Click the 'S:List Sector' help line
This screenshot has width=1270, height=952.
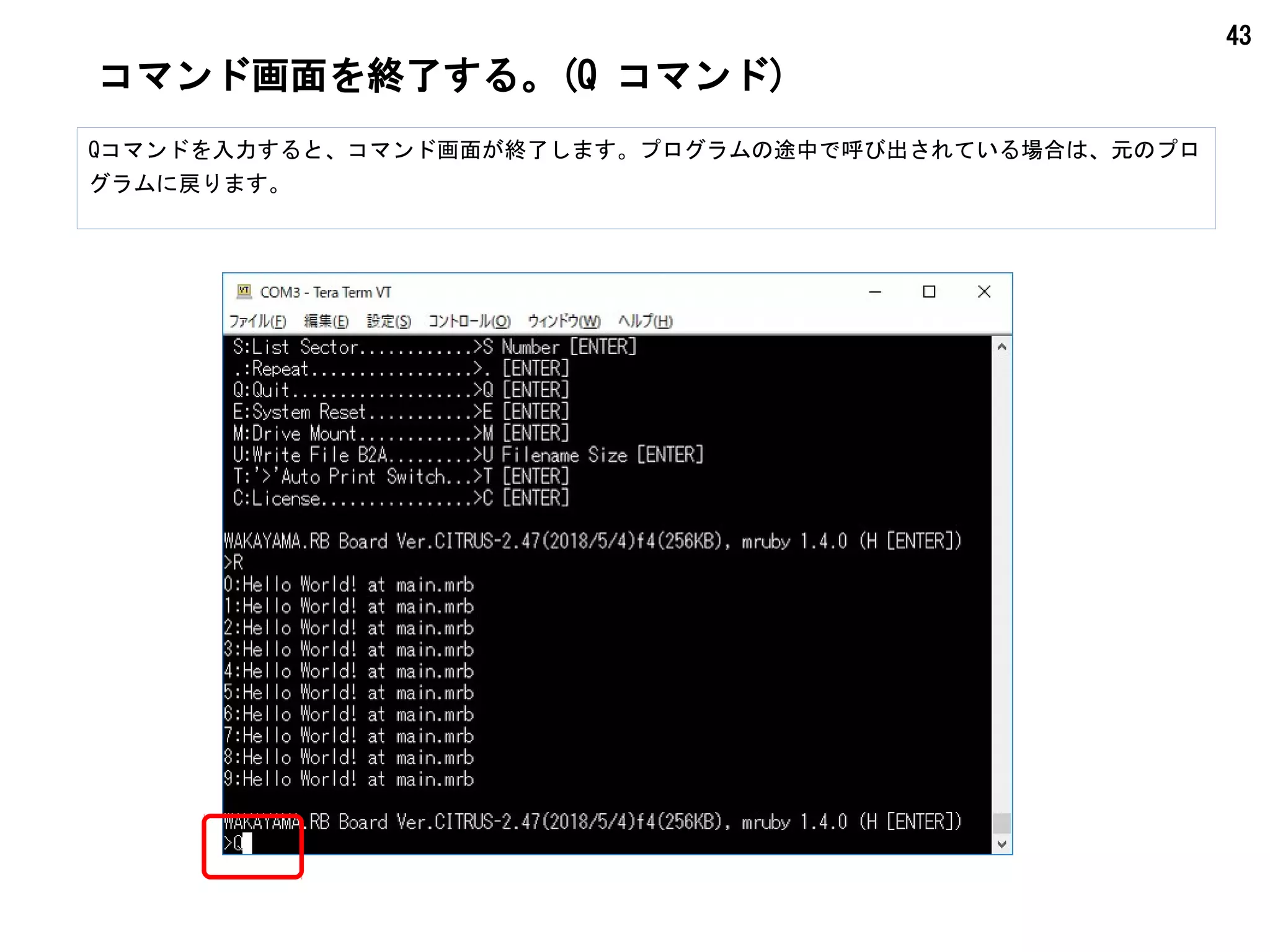(x=435, y=346)
